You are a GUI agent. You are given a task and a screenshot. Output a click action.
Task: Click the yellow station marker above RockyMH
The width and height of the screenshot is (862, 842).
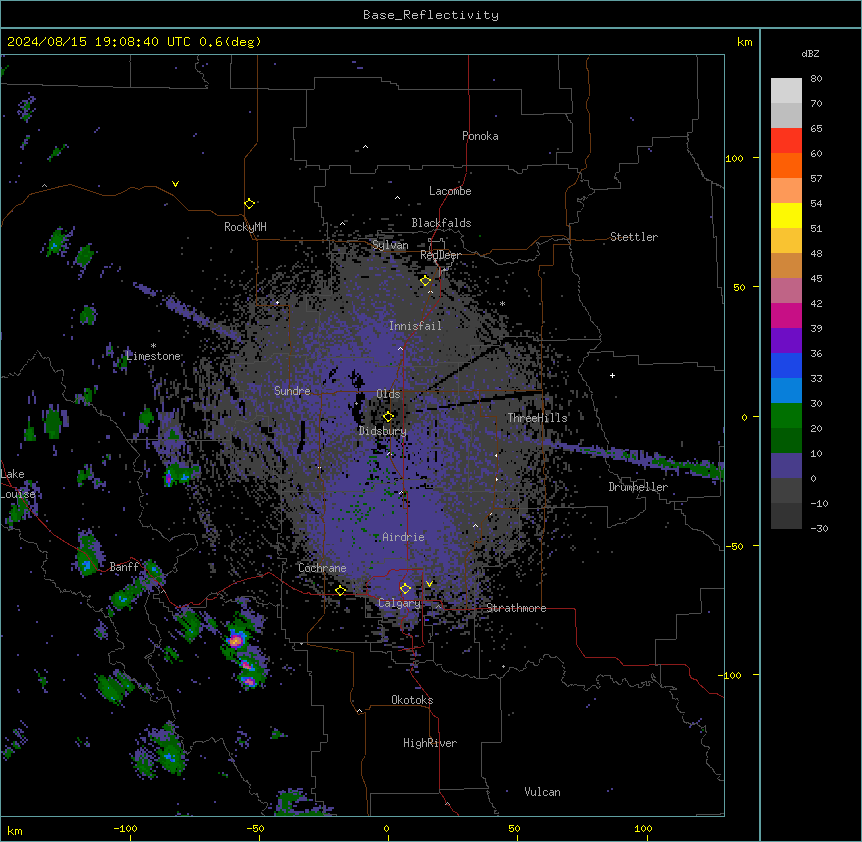(249, 204)
